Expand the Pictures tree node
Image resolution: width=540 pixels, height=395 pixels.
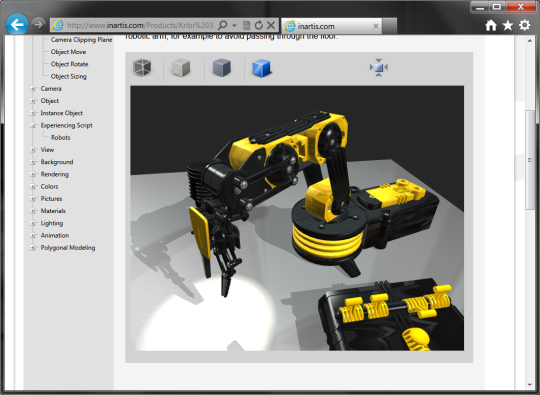32,199
